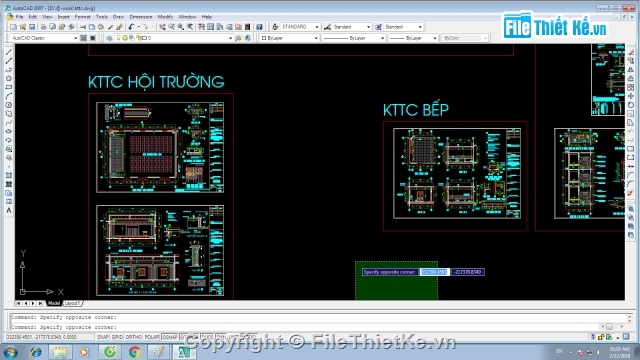Toggle OSNAP in status bar
Screen dimensions: 640x360
(x=170, y=337)
